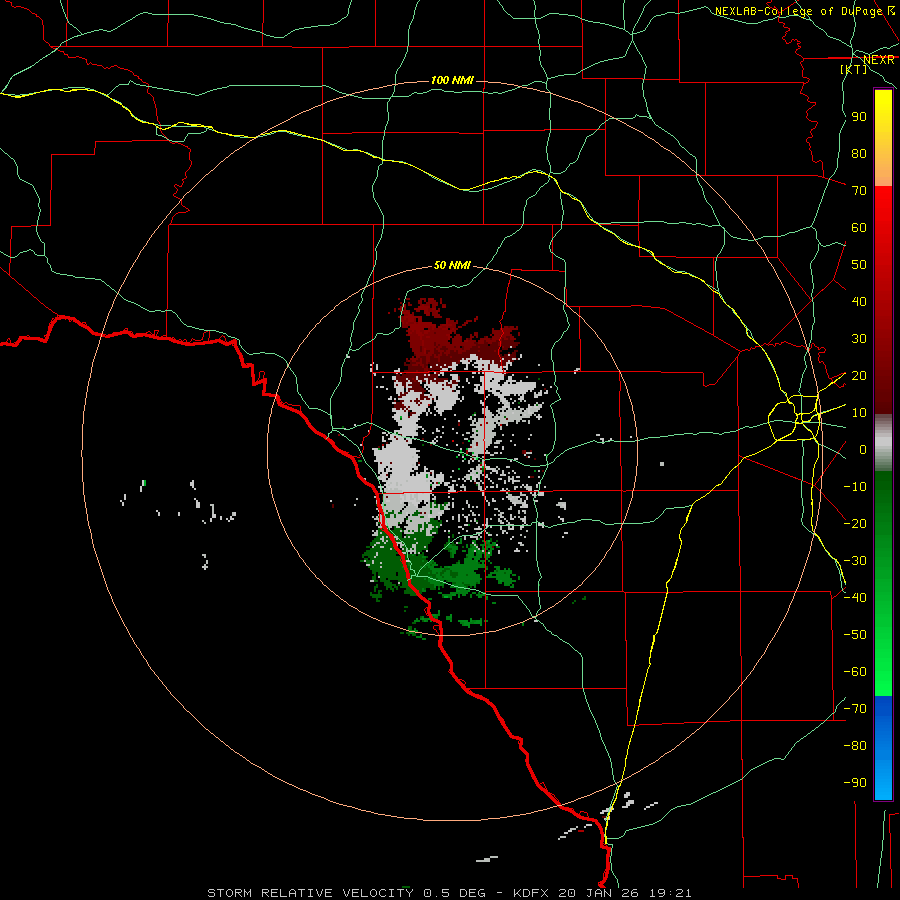Click the [KT] units label

(853, 69)
